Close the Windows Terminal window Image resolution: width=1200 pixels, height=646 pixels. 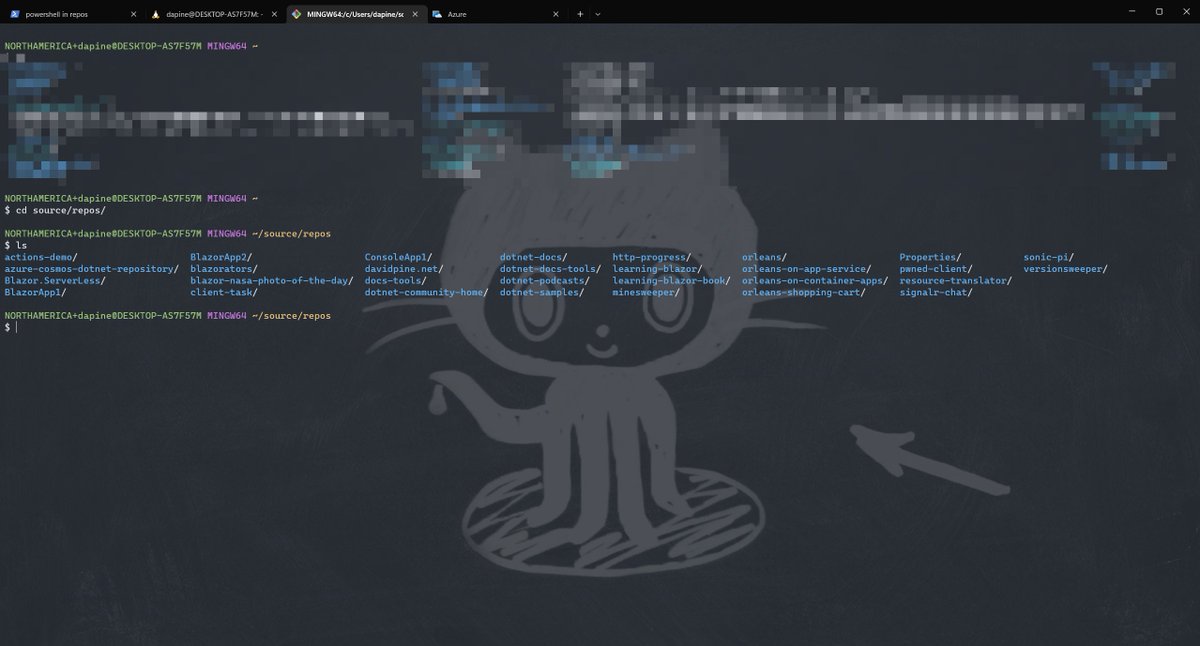1186,12
